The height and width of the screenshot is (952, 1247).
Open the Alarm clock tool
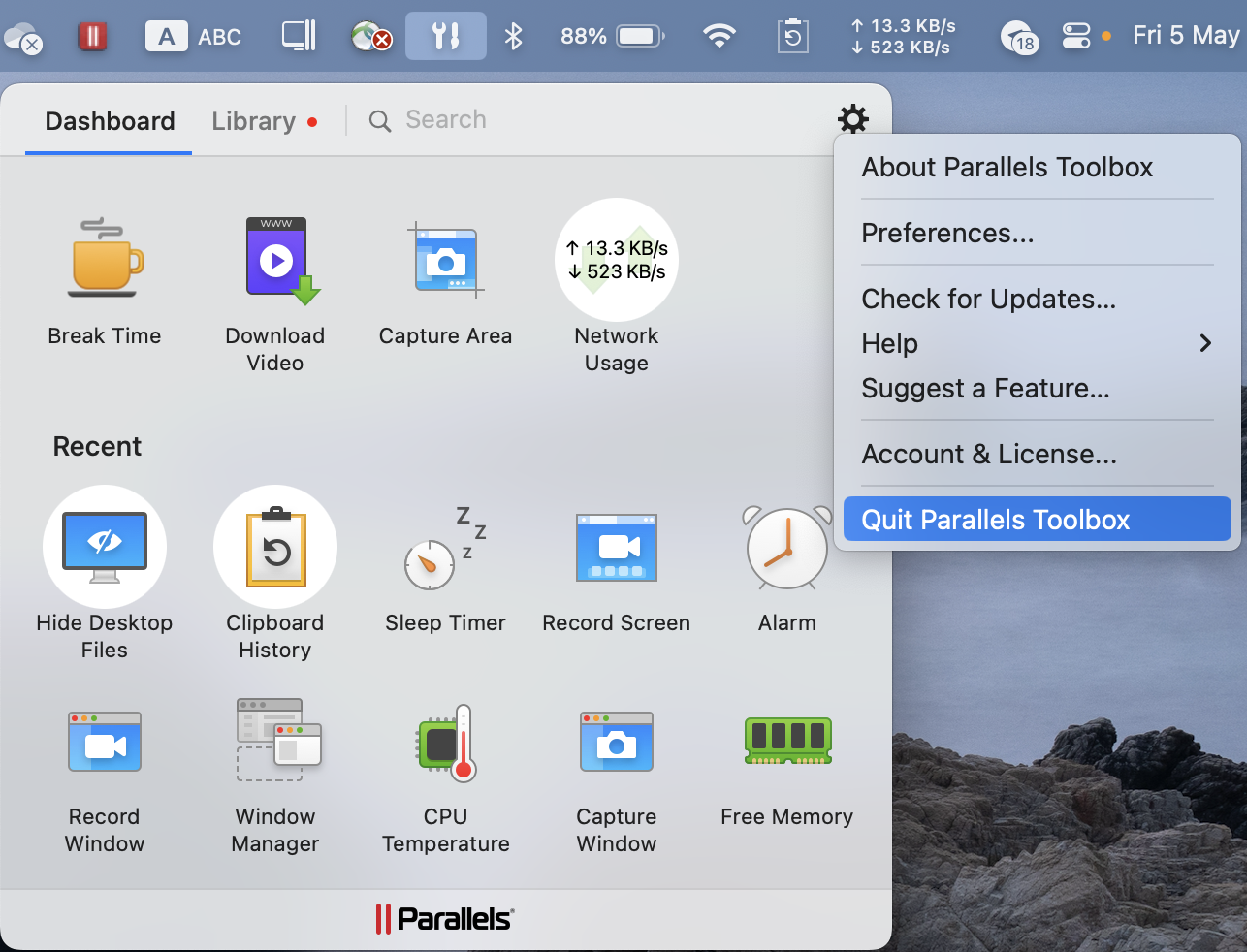click(x=786, y=549)
